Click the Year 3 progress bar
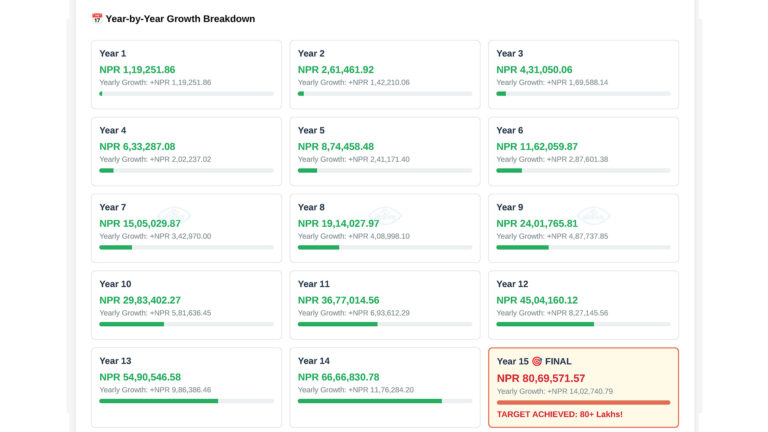Image resolution: width=768 pixels, height=432 pixels. tap(583, 94)
